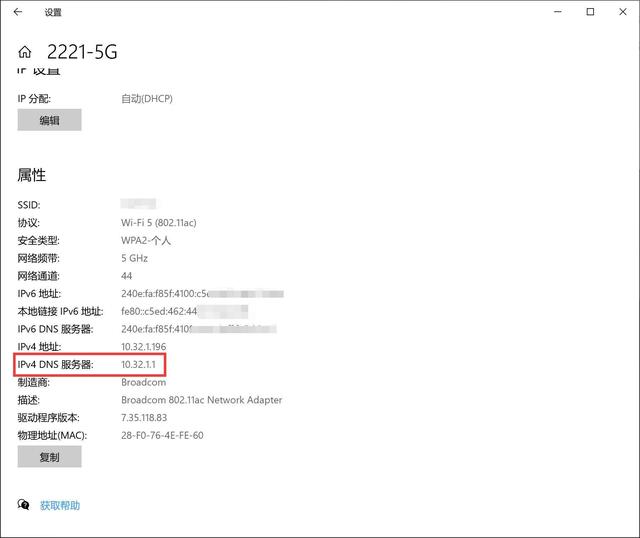The height and width of the screenshot is (538, 640).
Task: Open the 获取帮助 link
Action: pyautogui.click(x=59, y=506)
